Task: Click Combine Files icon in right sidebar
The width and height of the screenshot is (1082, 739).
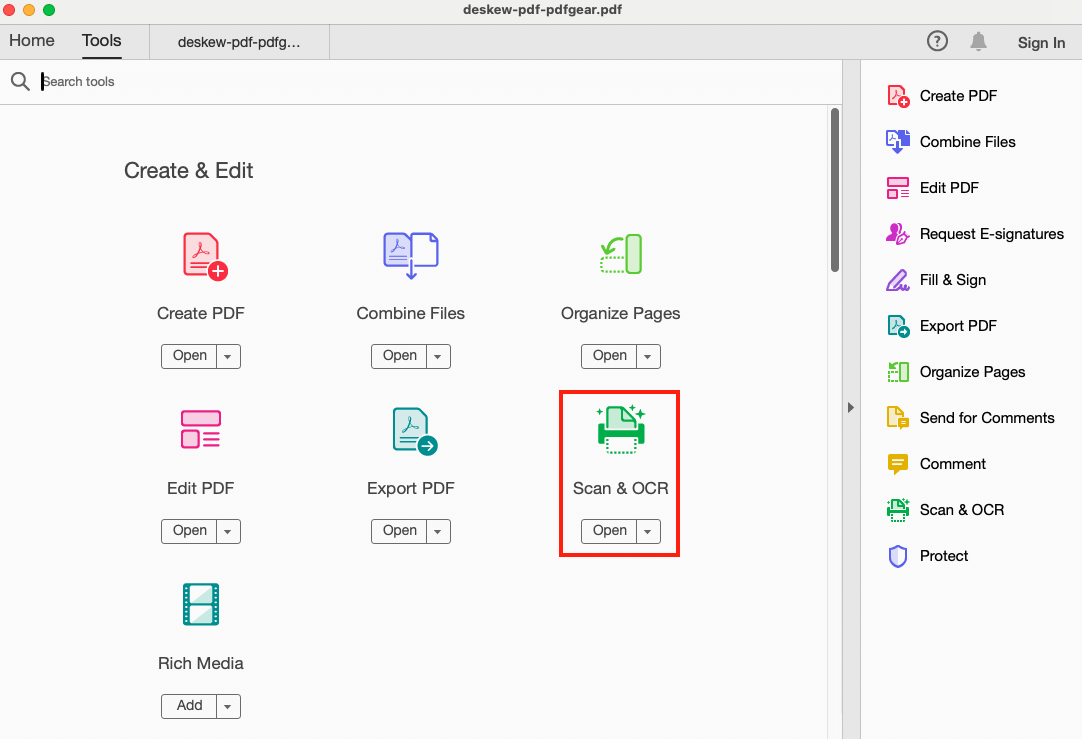Action: (898, 141)
